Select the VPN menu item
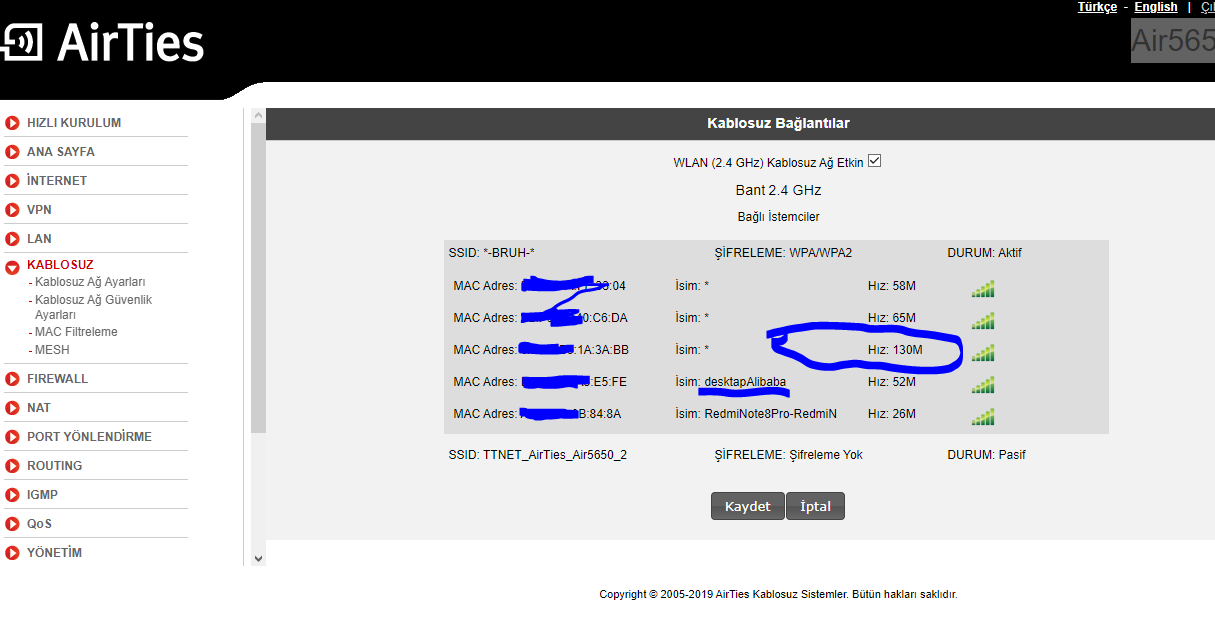Viewport: 1215px width, 622px height. (39, 210)
